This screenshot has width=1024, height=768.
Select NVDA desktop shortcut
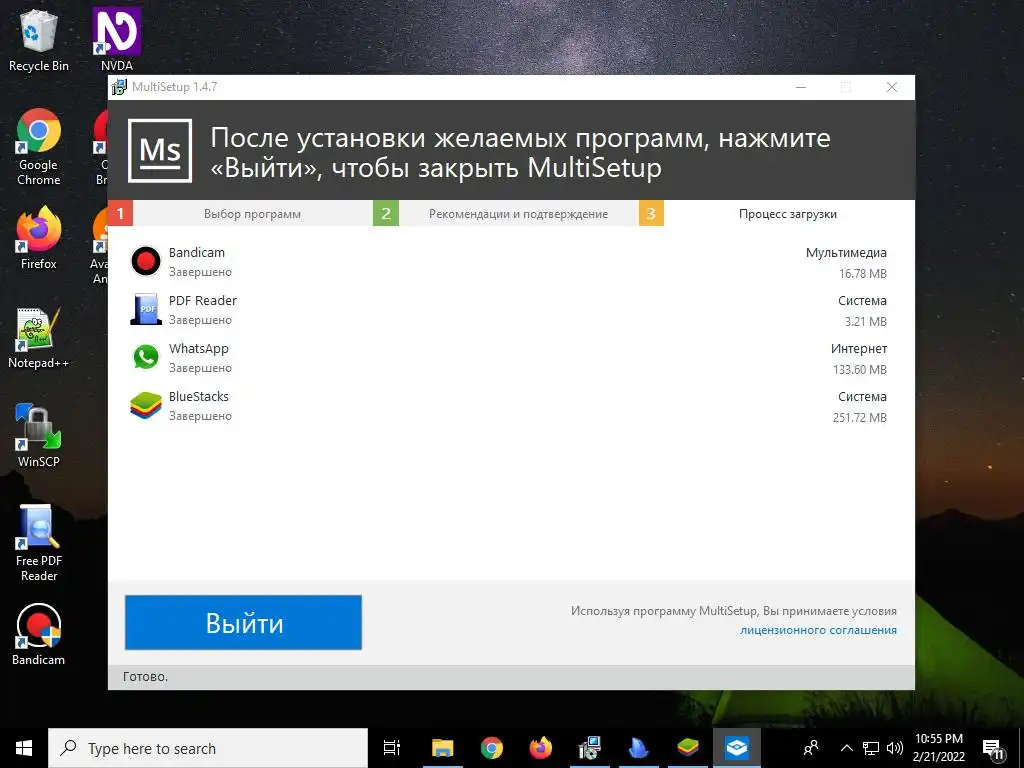pos(117,39)
